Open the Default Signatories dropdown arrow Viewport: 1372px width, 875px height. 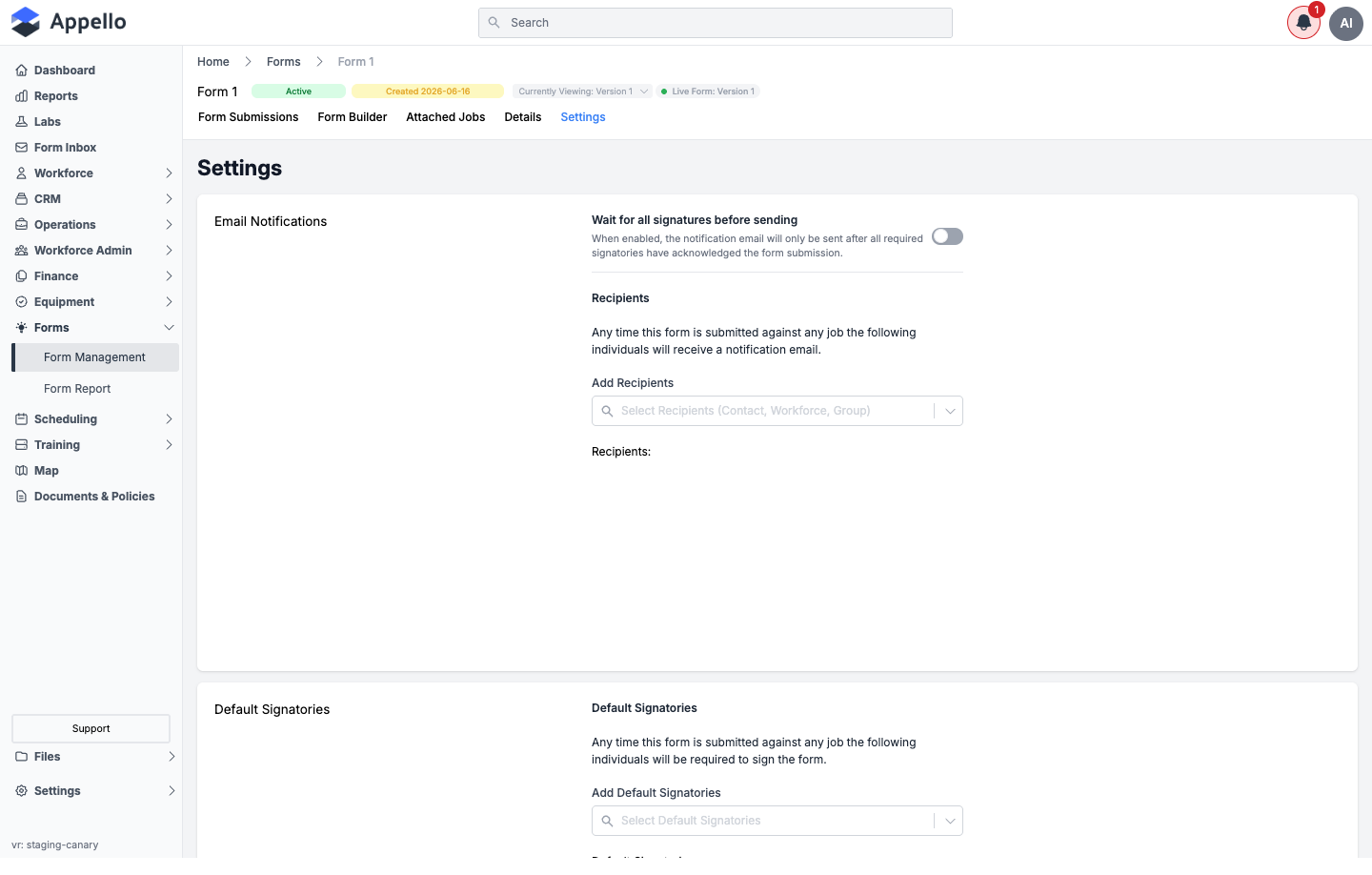coord(950,821)
